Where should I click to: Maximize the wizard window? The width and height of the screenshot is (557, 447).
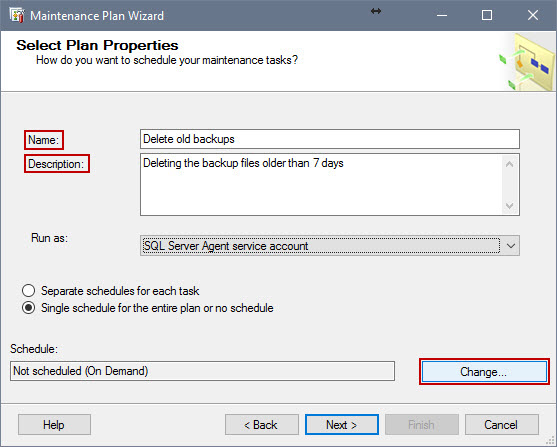(487, 15)
